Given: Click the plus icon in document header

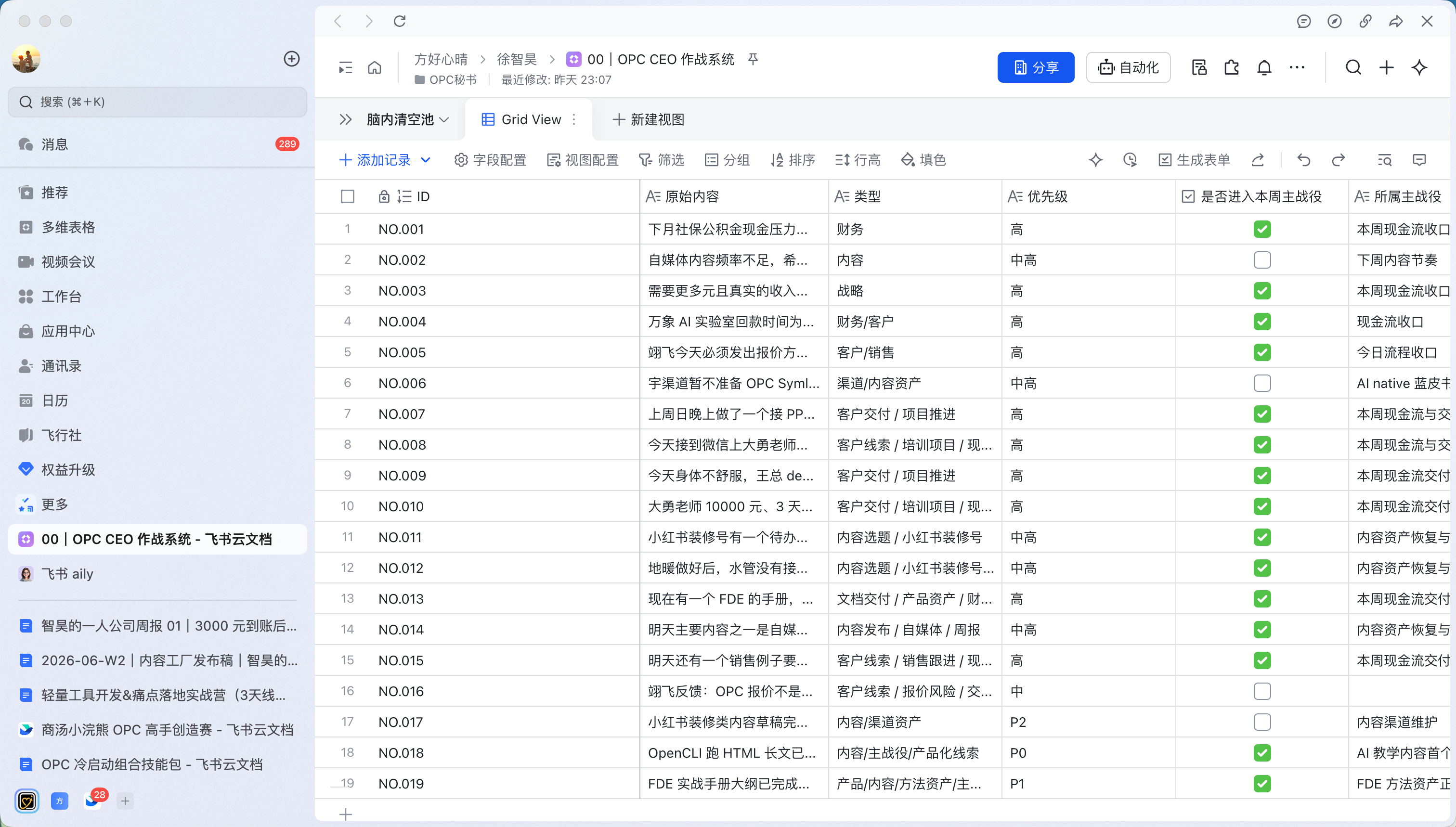Looking at the screenshot, I should (x=1387, y=67).
